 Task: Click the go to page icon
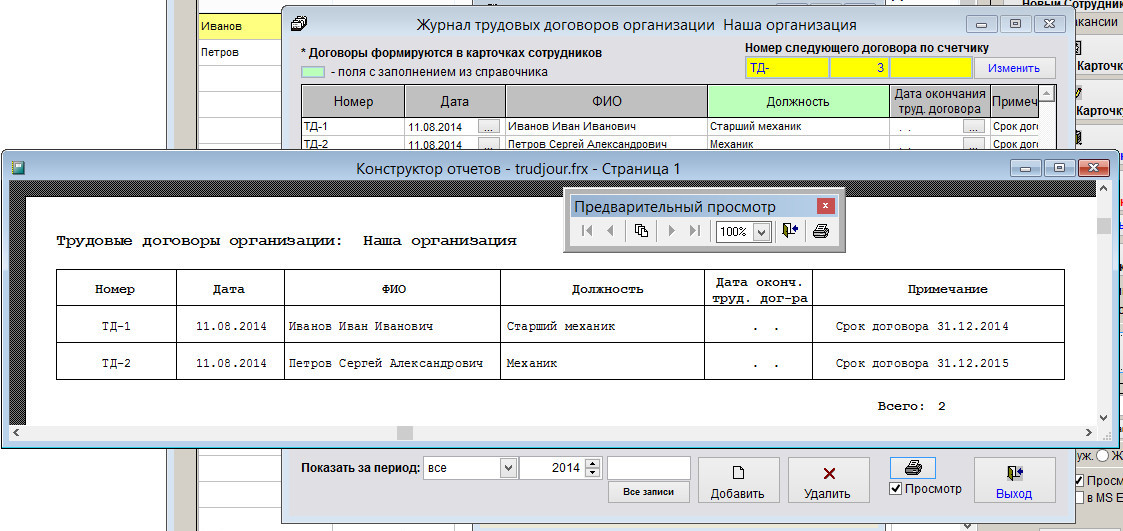pos(641,231)
